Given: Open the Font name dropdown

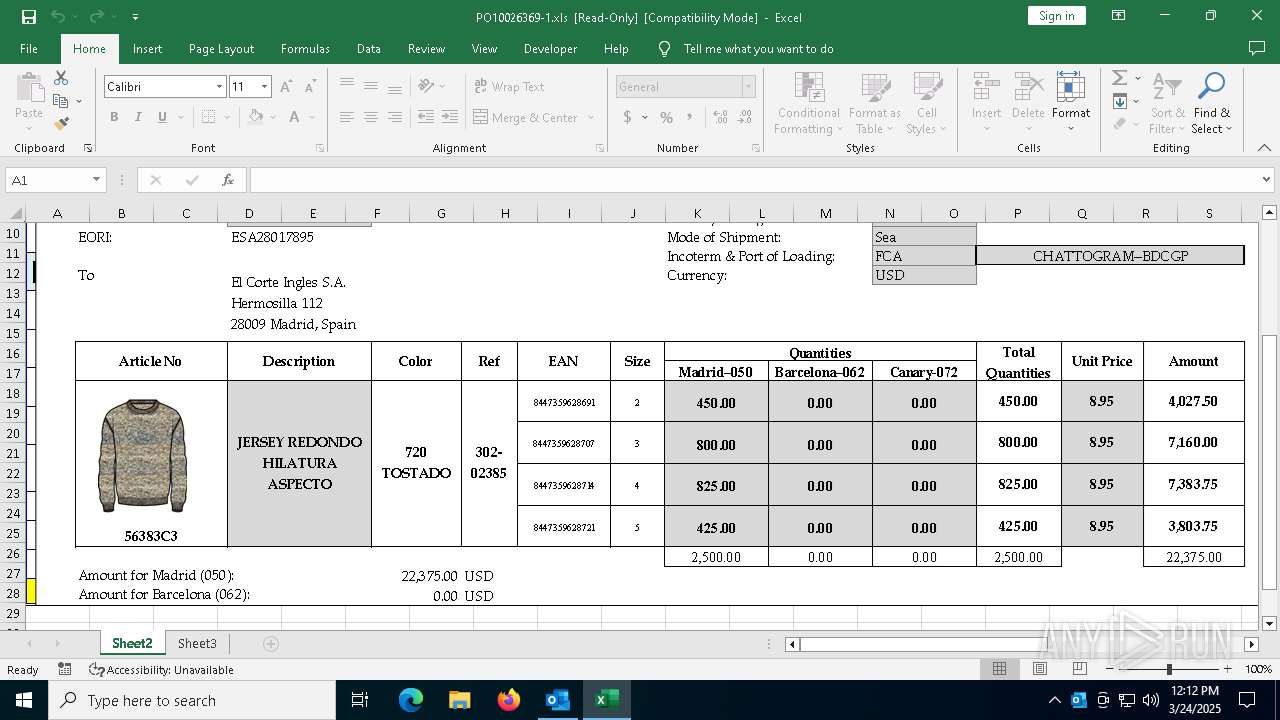Looking at the screenshot, I should (x=219, y=87).
